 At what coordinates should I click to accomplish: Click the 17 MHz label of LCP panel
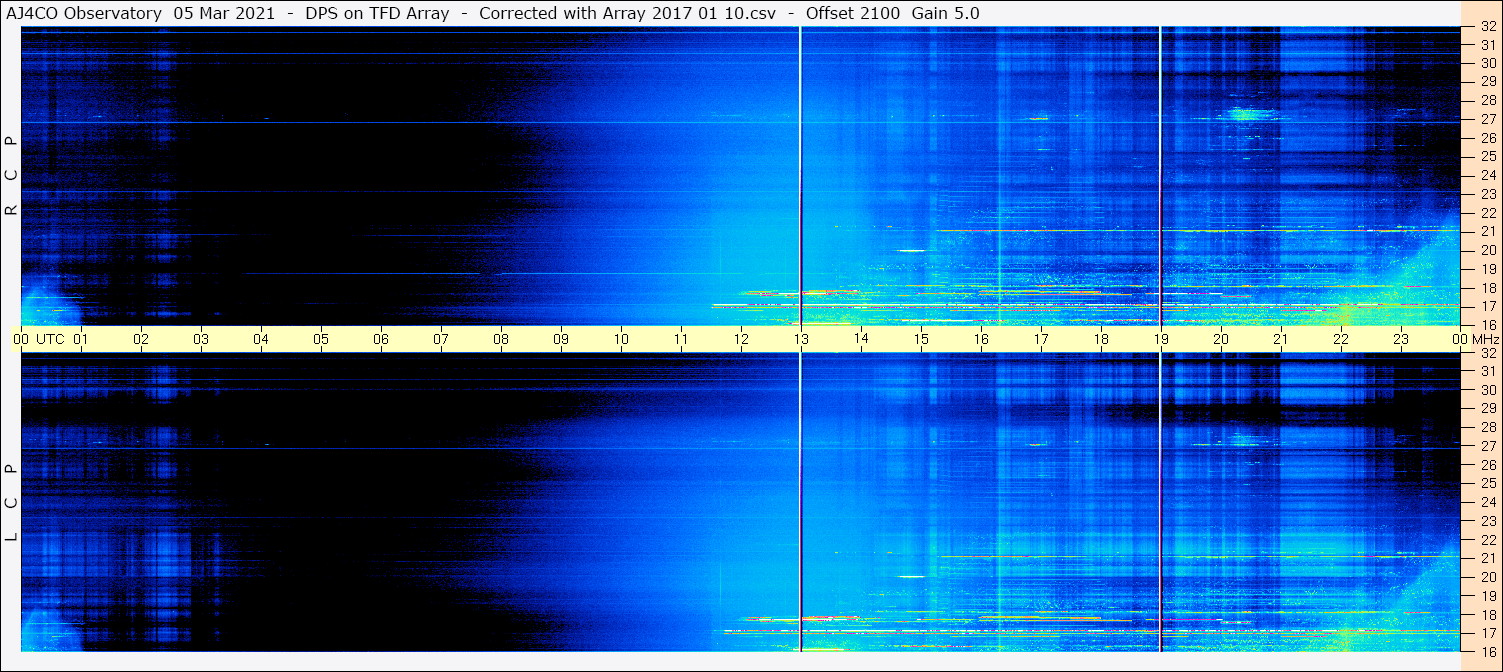click(1487, 633)
